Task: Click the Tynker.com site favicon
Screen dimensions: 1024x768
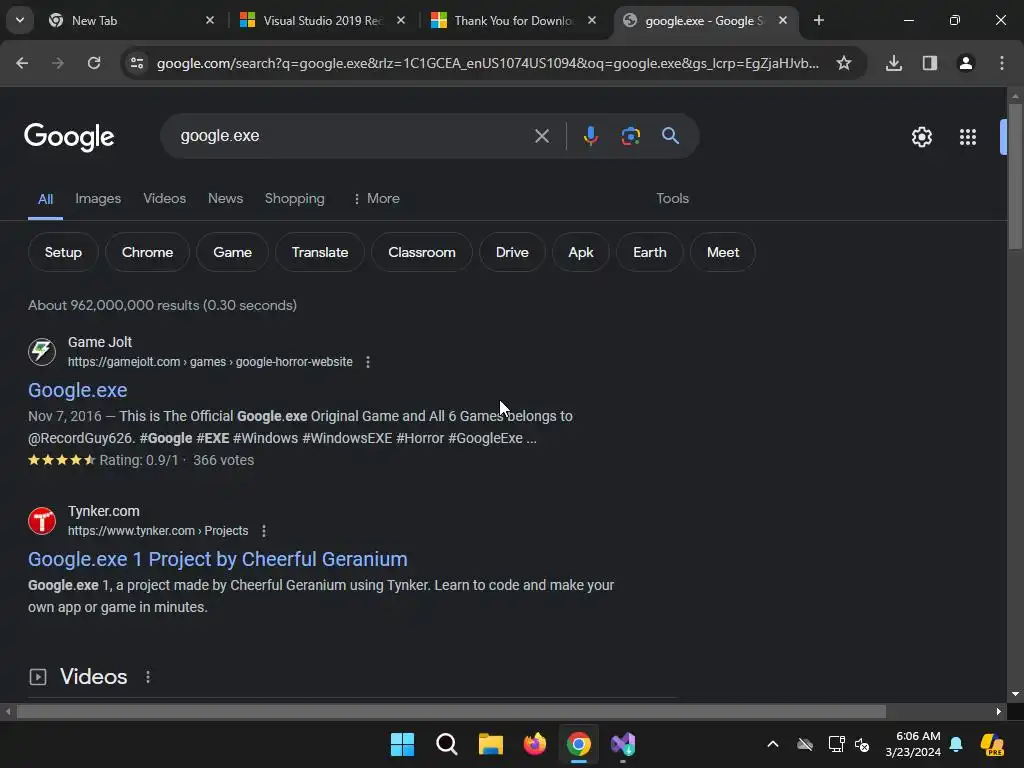Action: click(x=42, y=520)
